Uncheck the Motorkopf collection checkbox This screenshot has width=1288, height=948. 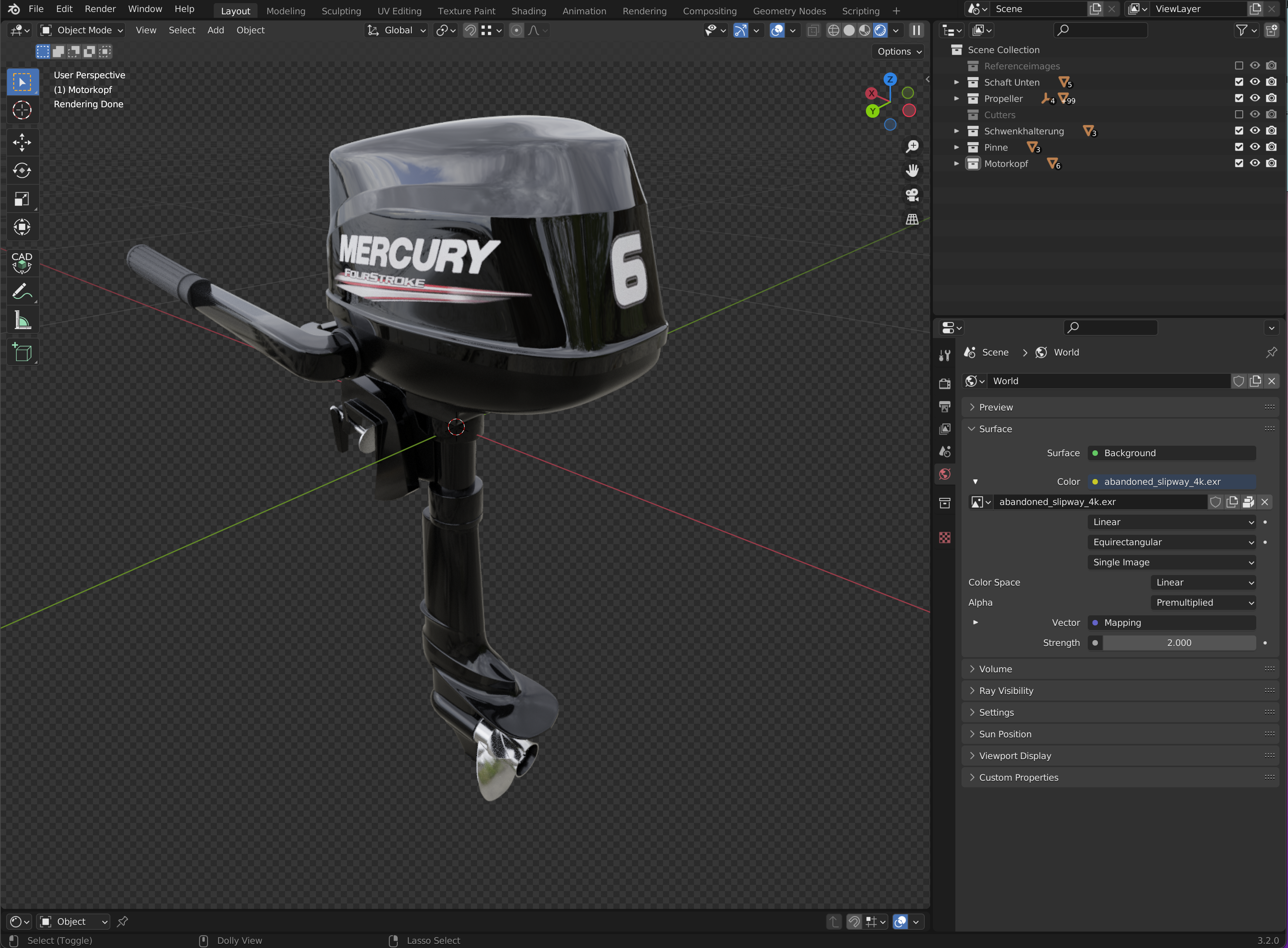tap(1239, 163)
